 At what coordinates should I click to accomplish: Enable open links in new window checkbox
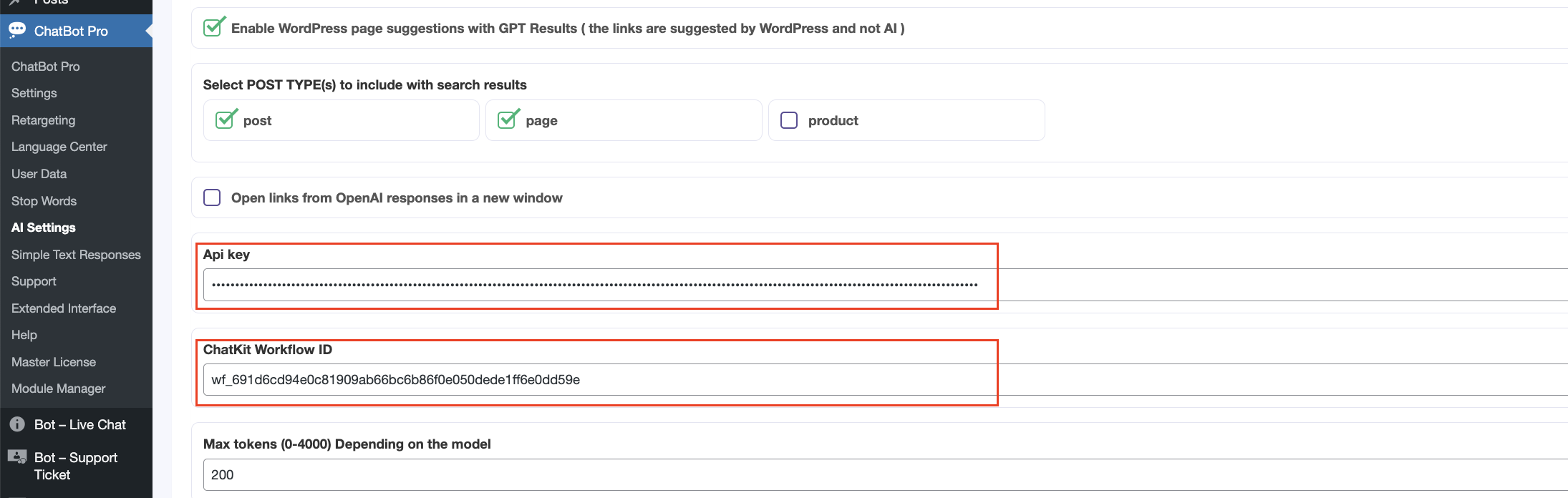click(212, 197)
